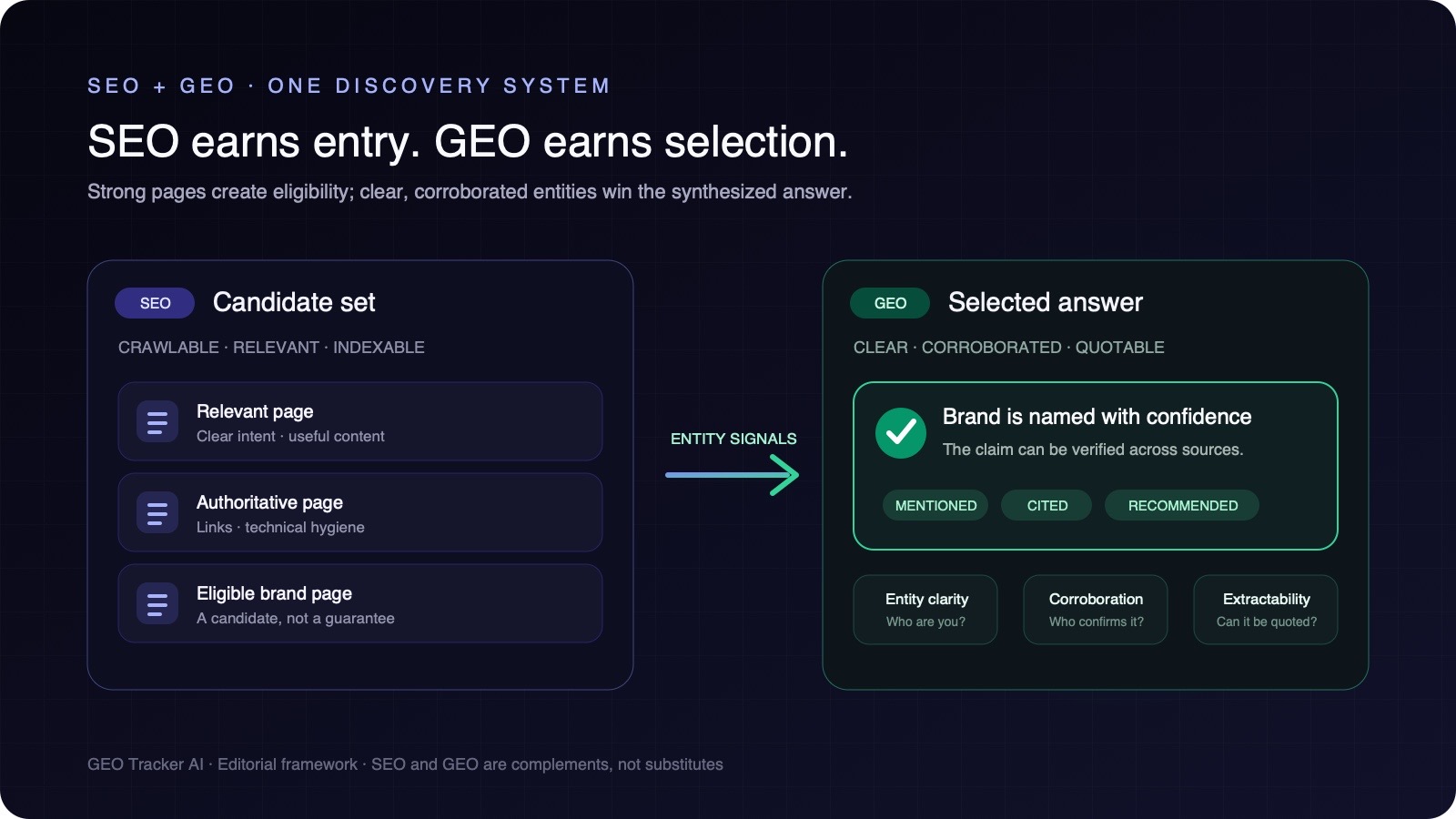
Task: Click the document icon beside Authoritative page
Action: pos(157,513)
